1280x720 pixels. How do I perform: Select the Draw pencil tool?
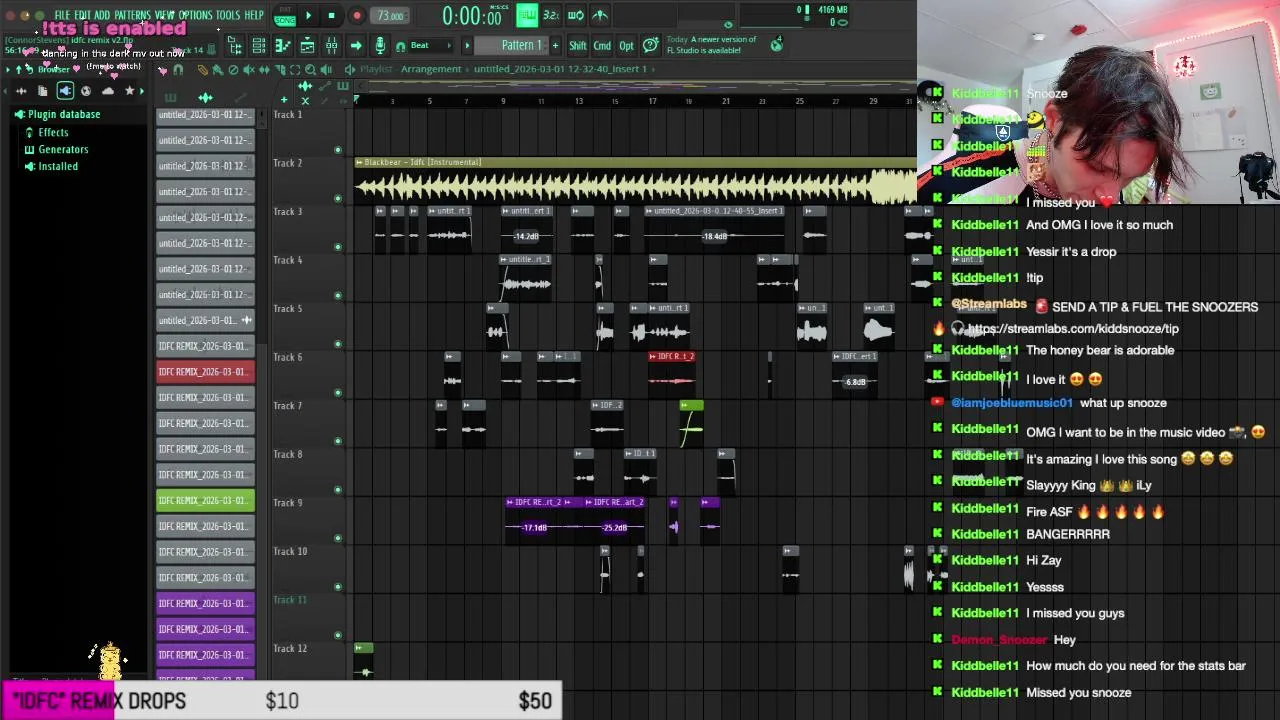point(203,69)
